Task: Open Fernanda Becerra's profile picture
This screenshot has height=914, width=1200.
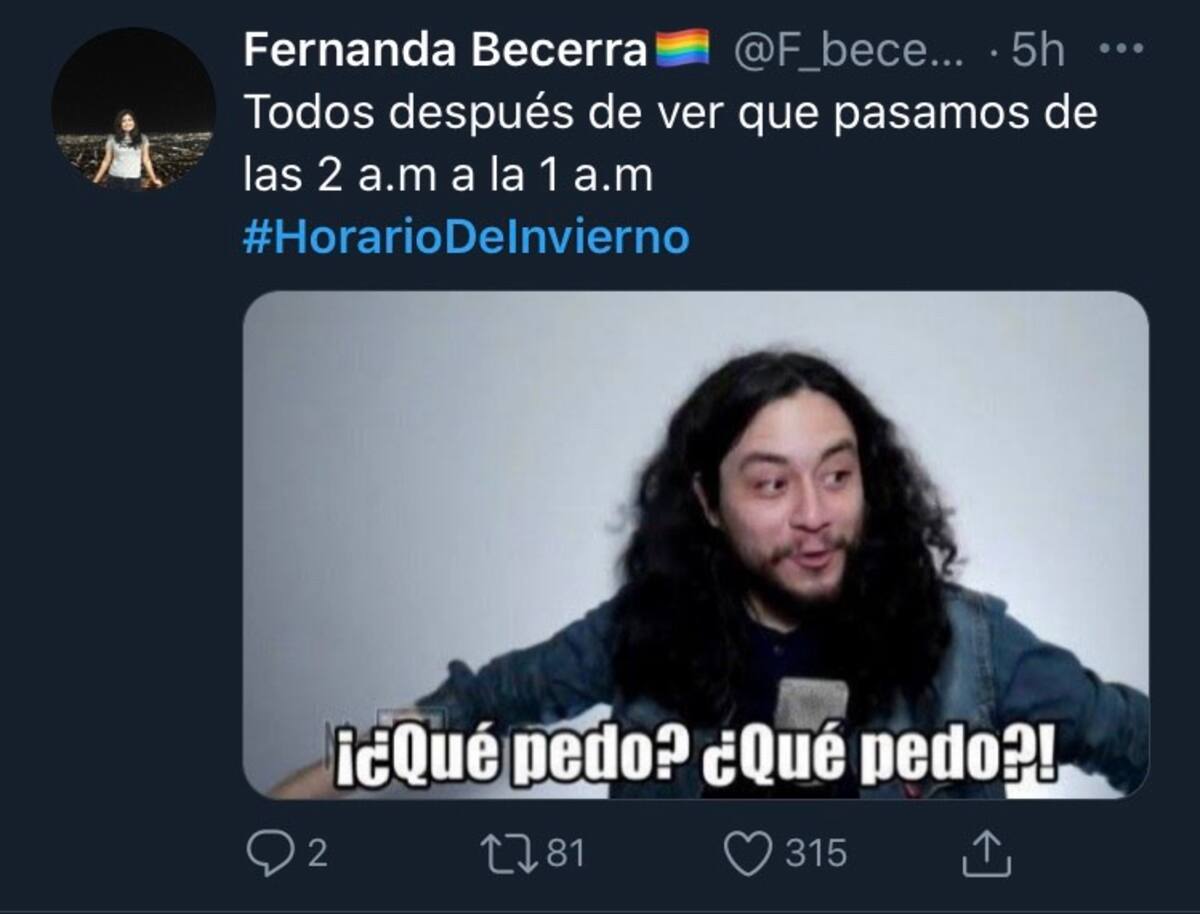Action: tap(134, 108)
